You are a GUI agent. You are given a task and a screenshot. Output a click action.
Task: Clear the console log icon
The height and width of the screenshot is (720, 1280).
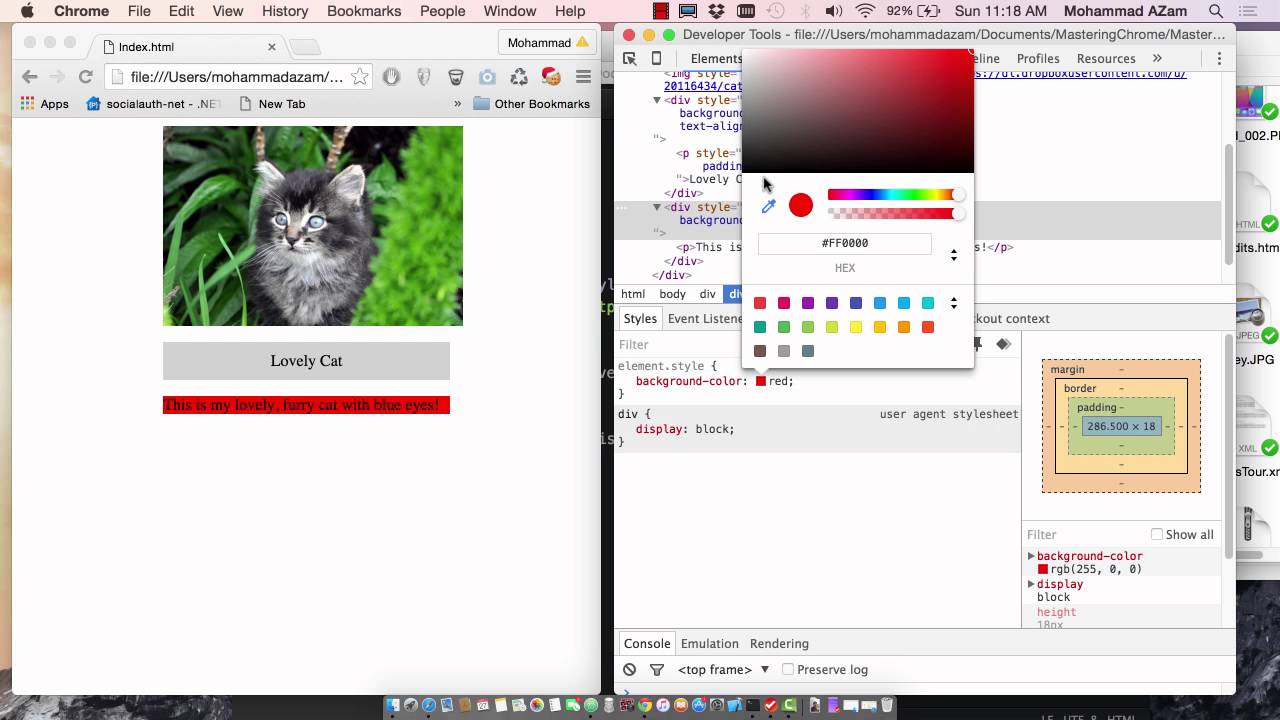pyautogui.click(x=629, y=670)
